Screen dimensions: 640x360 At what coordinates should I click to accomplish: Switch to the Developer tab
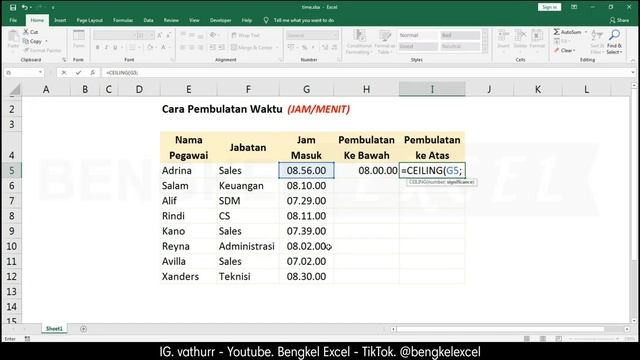[x=220, y=20]
